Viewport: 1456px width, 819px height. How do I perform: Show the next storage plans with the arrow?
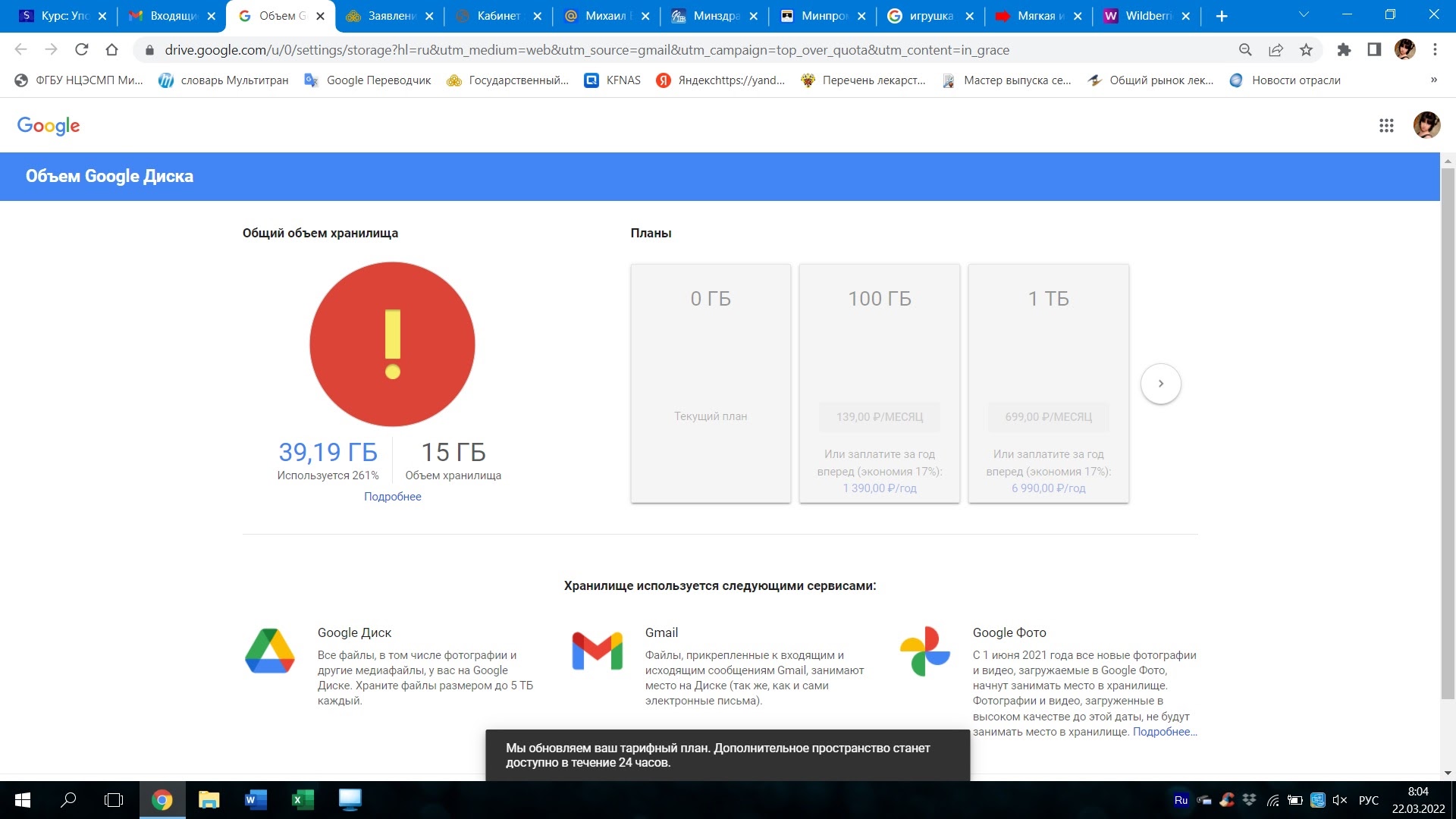pyautogui.click(x=1160, y=384)
